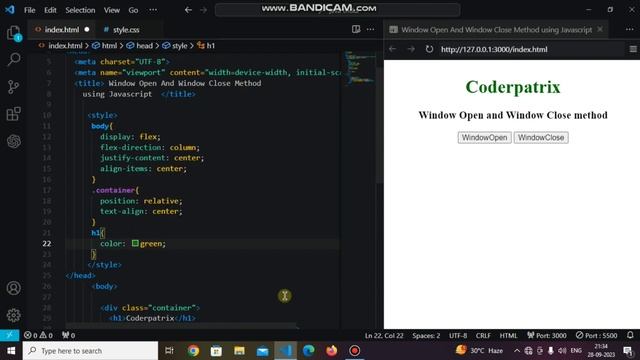This screenshot has width=640, height=360.
Task: Select the Window Open And Window Close preview tab
Action: [x=496, y=29]
